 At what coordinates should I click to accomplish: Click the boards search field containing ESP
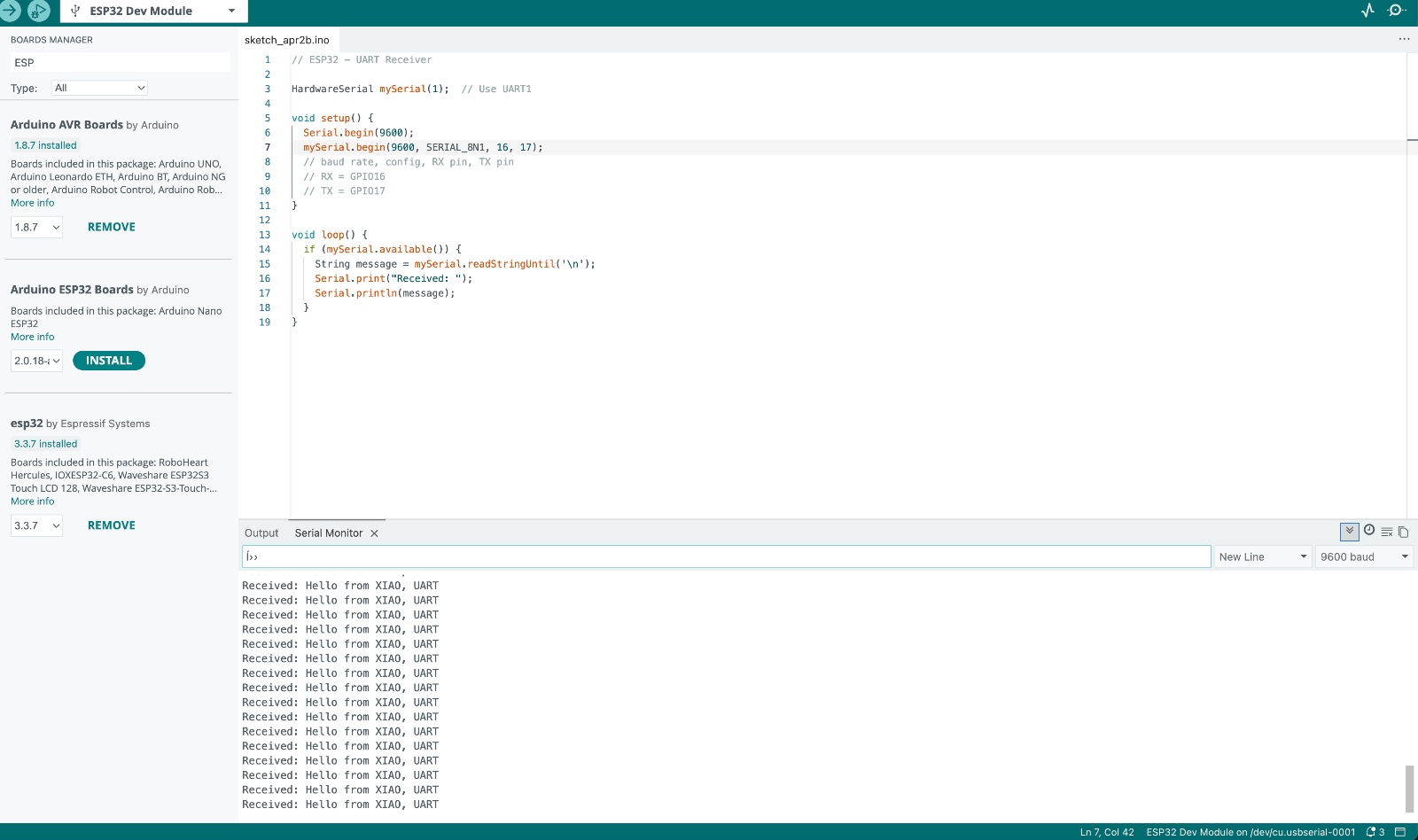[121, 63]
